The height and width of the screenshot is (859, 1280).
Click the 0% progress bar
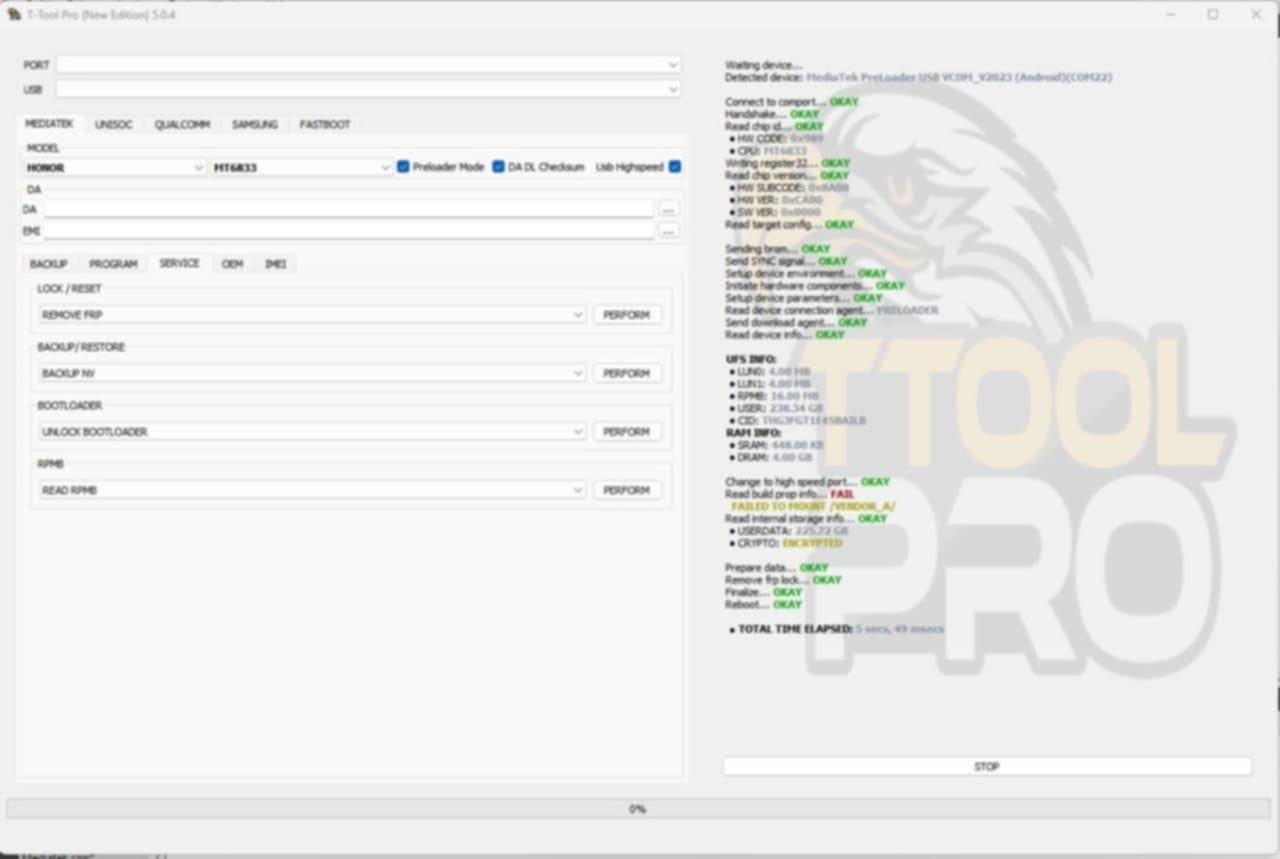coord(638,809)
